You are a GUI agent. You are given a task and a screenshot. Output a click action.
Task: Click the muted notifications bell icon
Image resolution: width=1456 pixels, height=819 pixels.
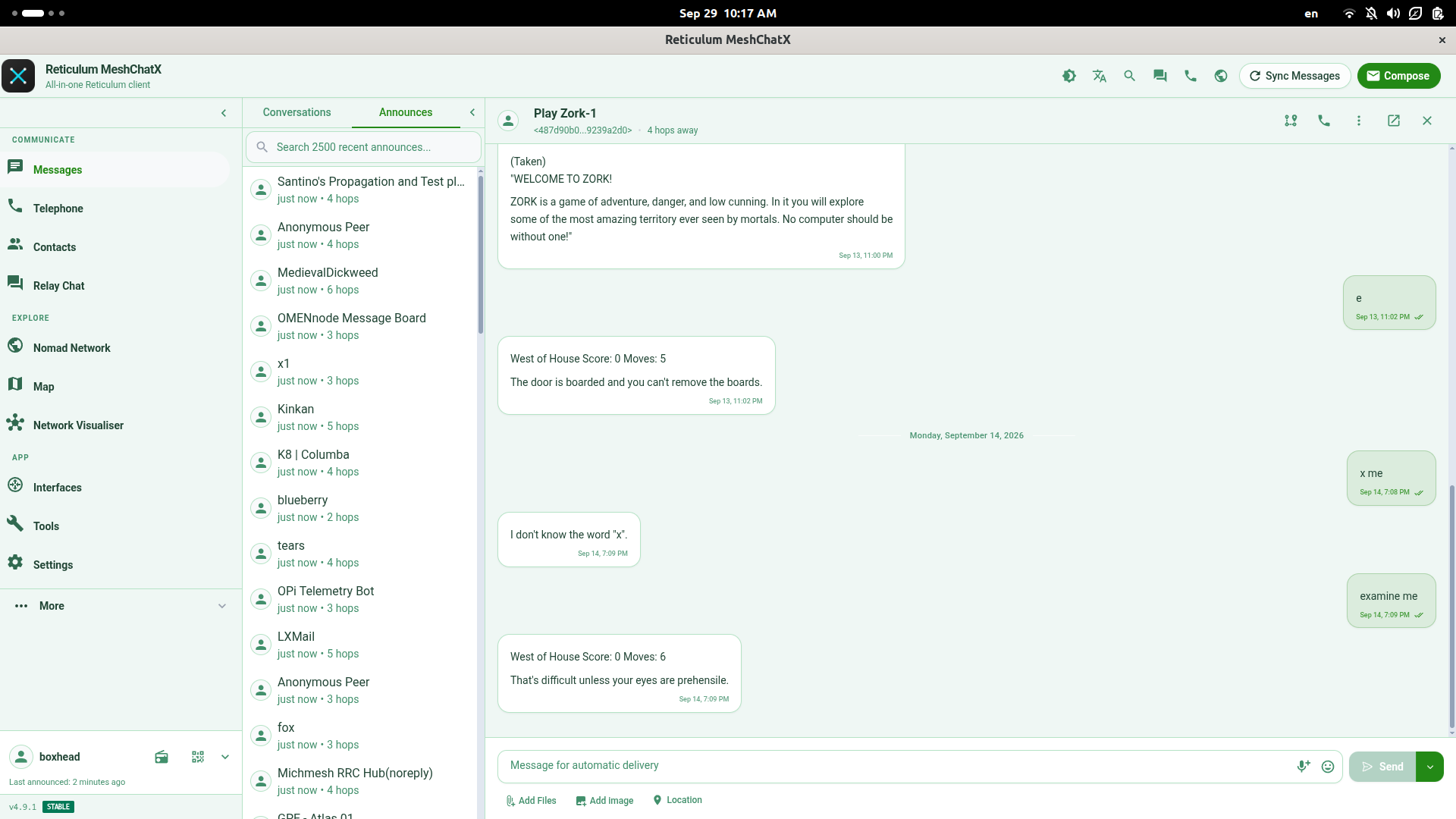coord(1371,14)
